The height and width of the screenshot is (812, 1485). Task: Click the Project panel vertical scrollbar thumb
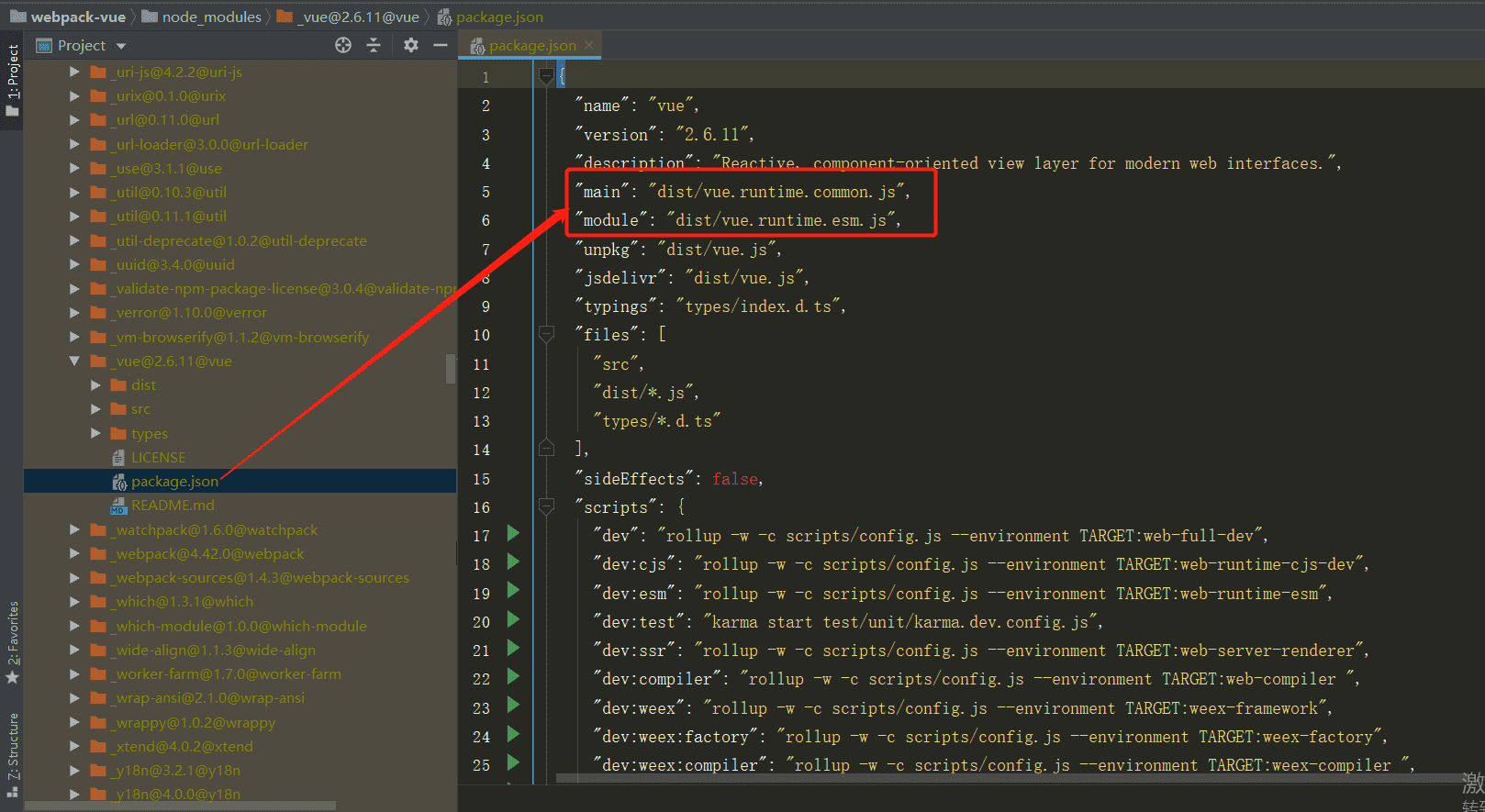click(451, 369)
